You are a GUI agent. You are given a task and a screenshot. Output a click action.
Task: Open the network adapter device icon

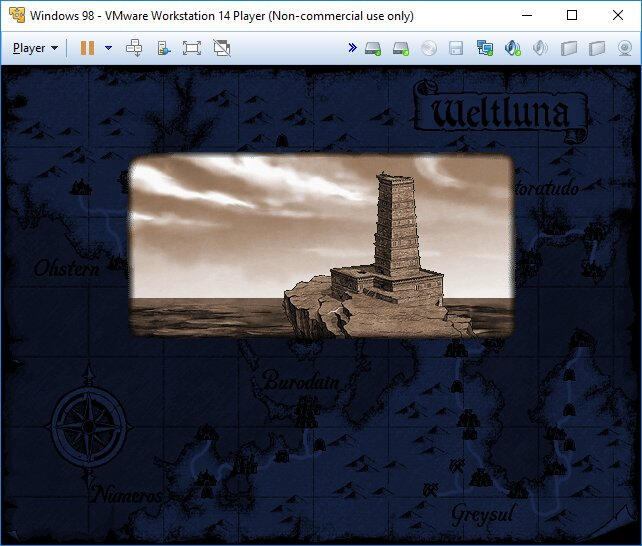coord(485,48)
